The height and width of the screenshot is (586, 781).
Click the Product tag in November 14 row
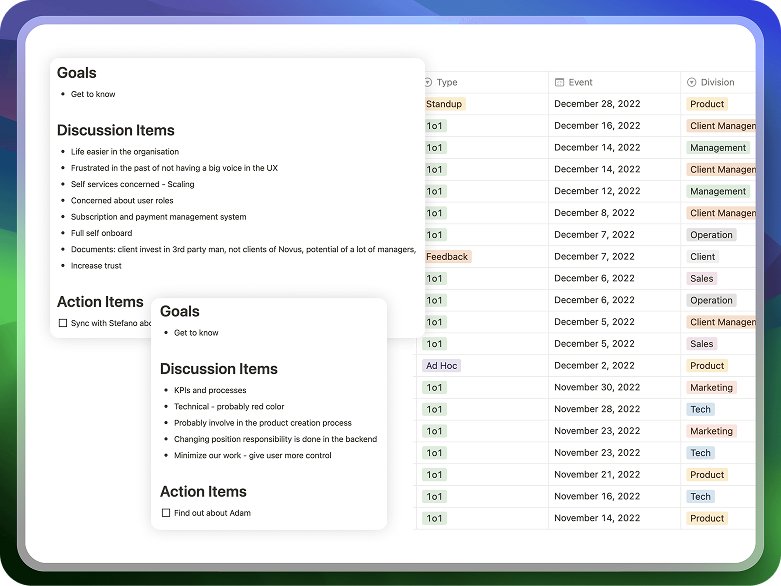click(707, 518)
